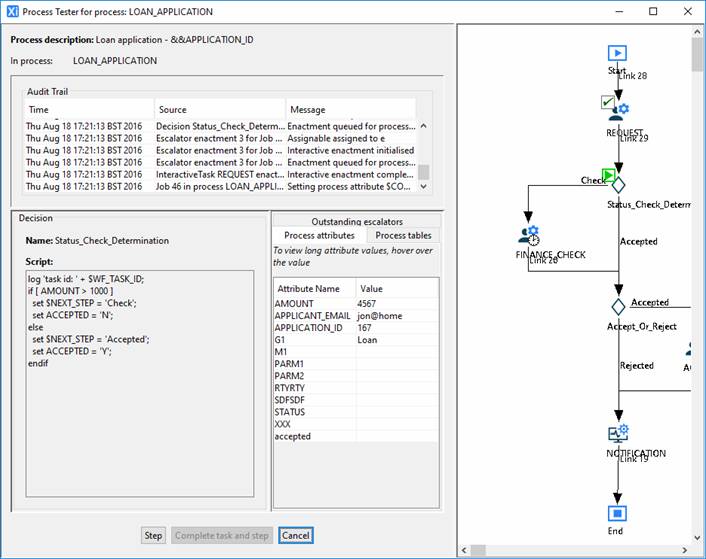Switch to the Process tables tab
The width and height of the screenshot is (706, 559).
click(x=403, y=235)
